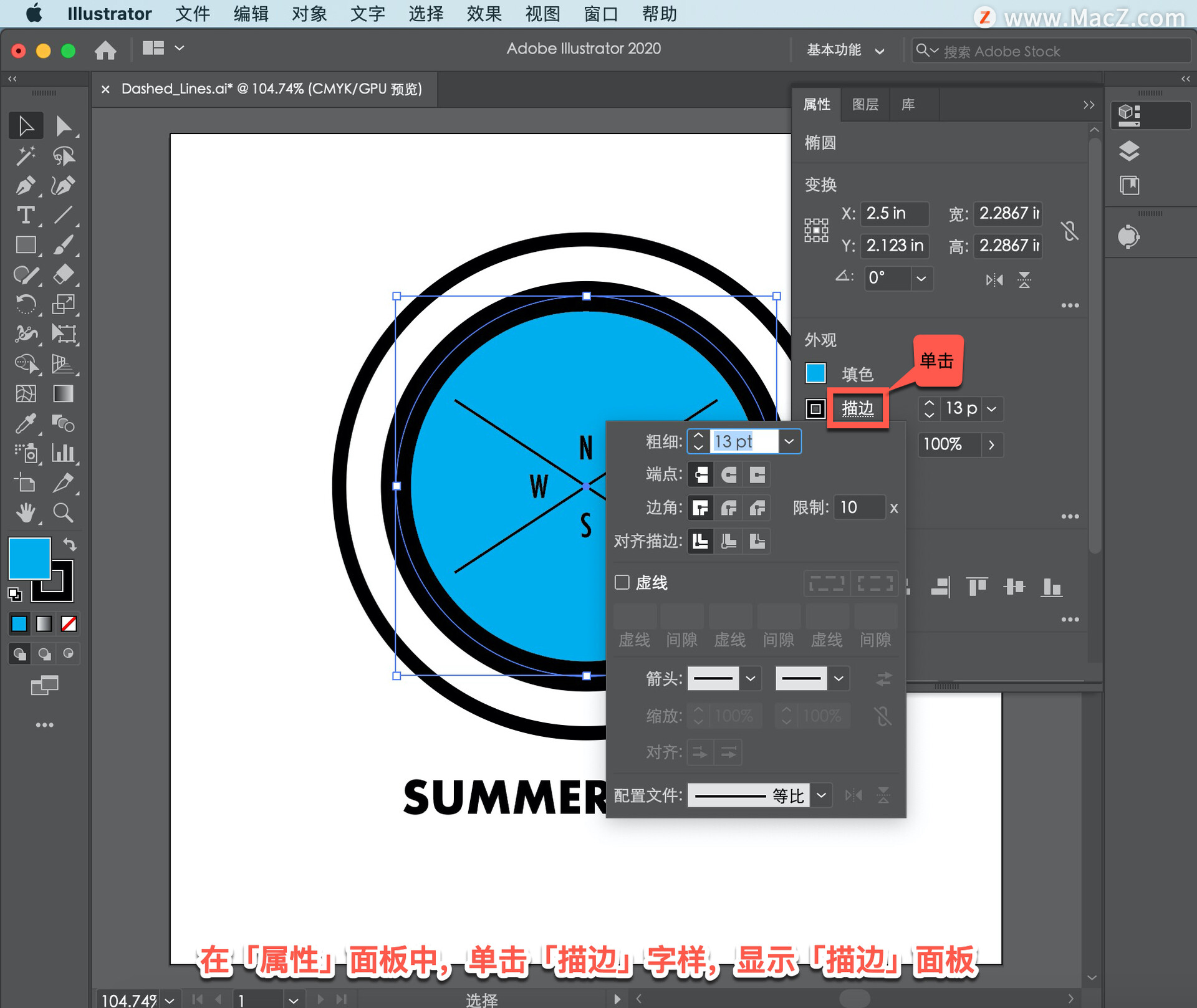Open the 文件 menu
The height and width of the screenshot is (1008, 1197).
192,14
